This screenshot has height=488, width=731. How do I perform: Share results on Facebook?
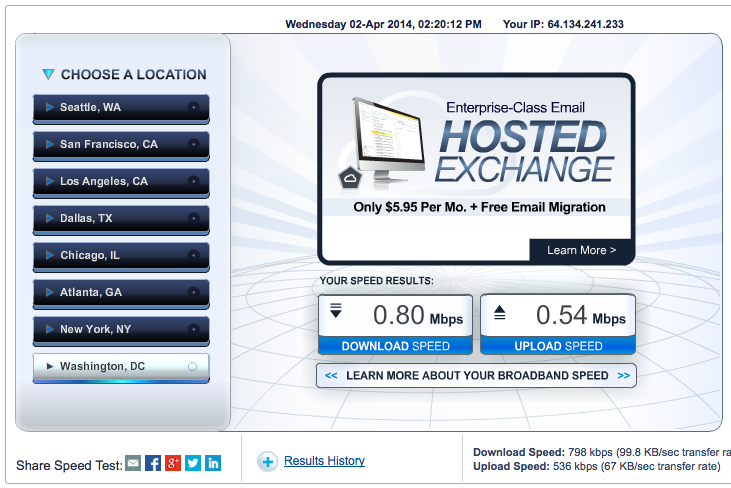pyautogui.click(x=153, y=463)
